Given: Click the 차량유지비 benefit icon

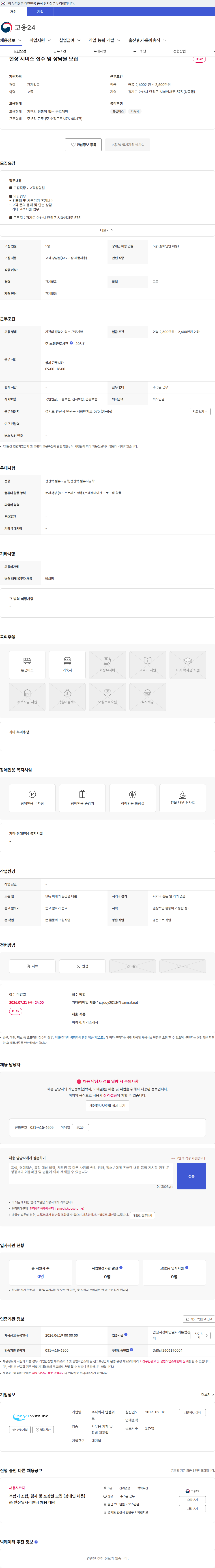Looking at the screenshot, I should tap(107, 665).
